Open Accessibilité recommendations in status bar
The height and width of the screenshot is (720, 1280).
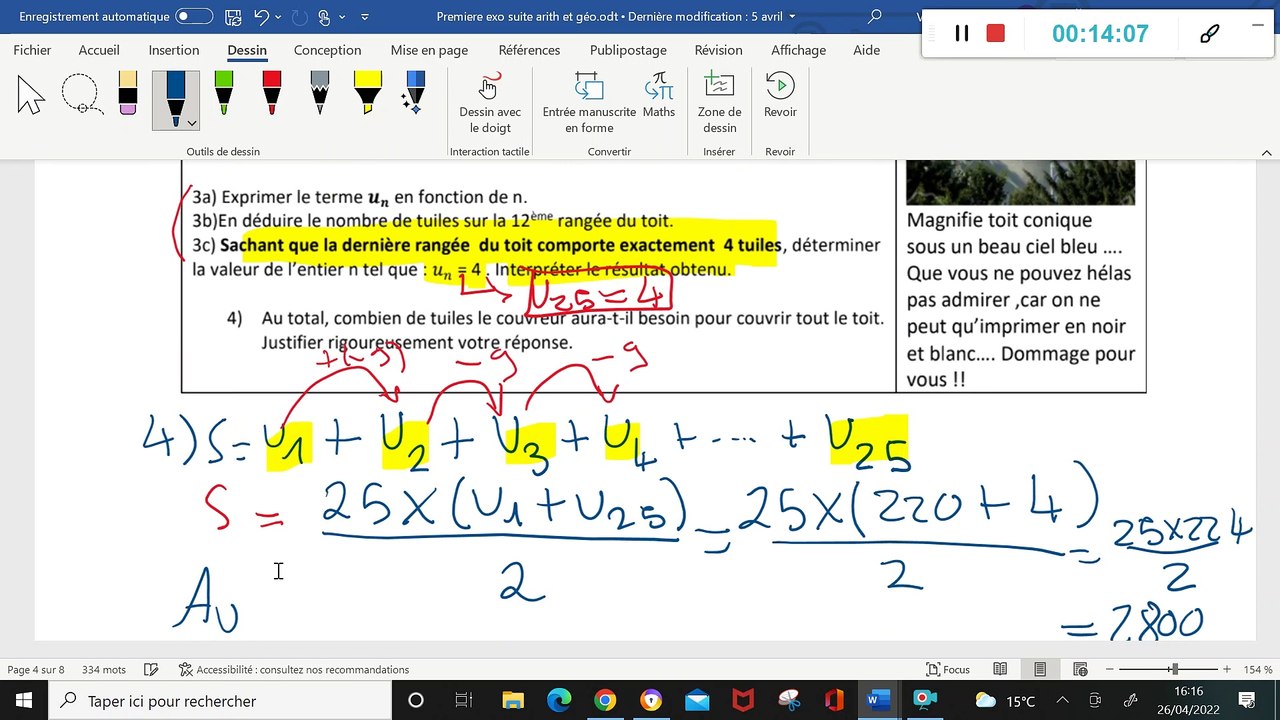294,670
